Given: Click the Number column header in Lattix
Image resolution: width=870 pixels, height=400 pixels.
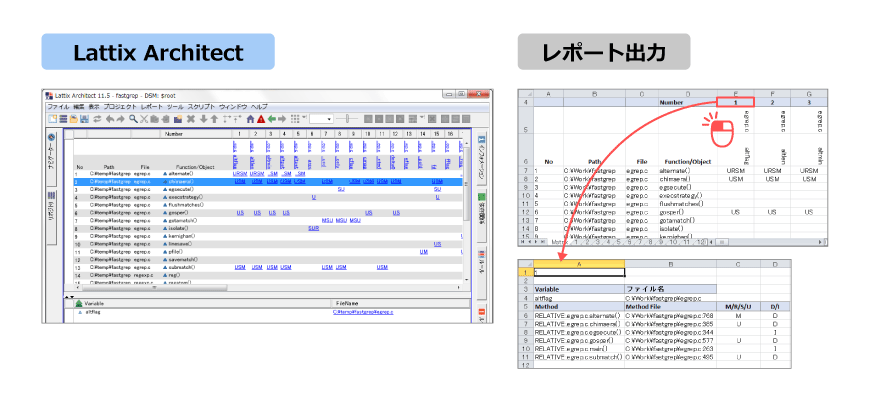Looking at the screenshot, I should (x=174, y=134).
